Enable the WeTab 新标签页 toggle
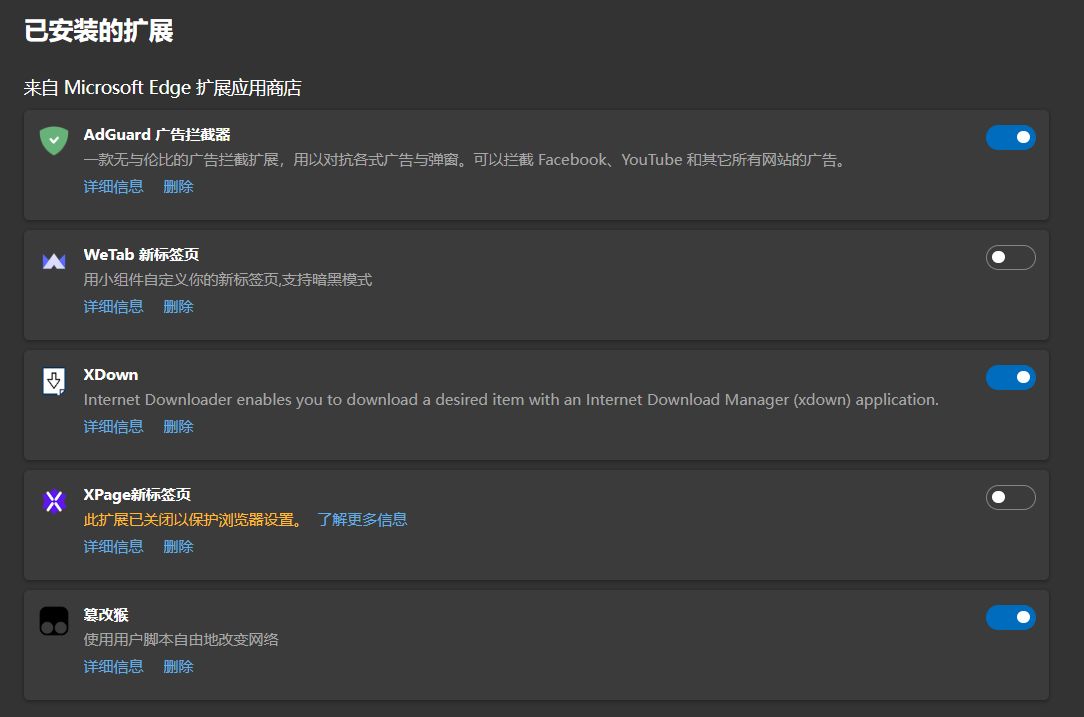The height and width of the screenshot is (717, 1084). pyautogui.click(x=1010, y=258)
